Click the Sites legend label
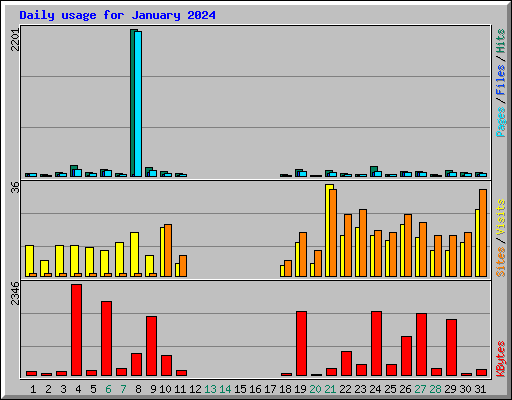 (501, 262)
